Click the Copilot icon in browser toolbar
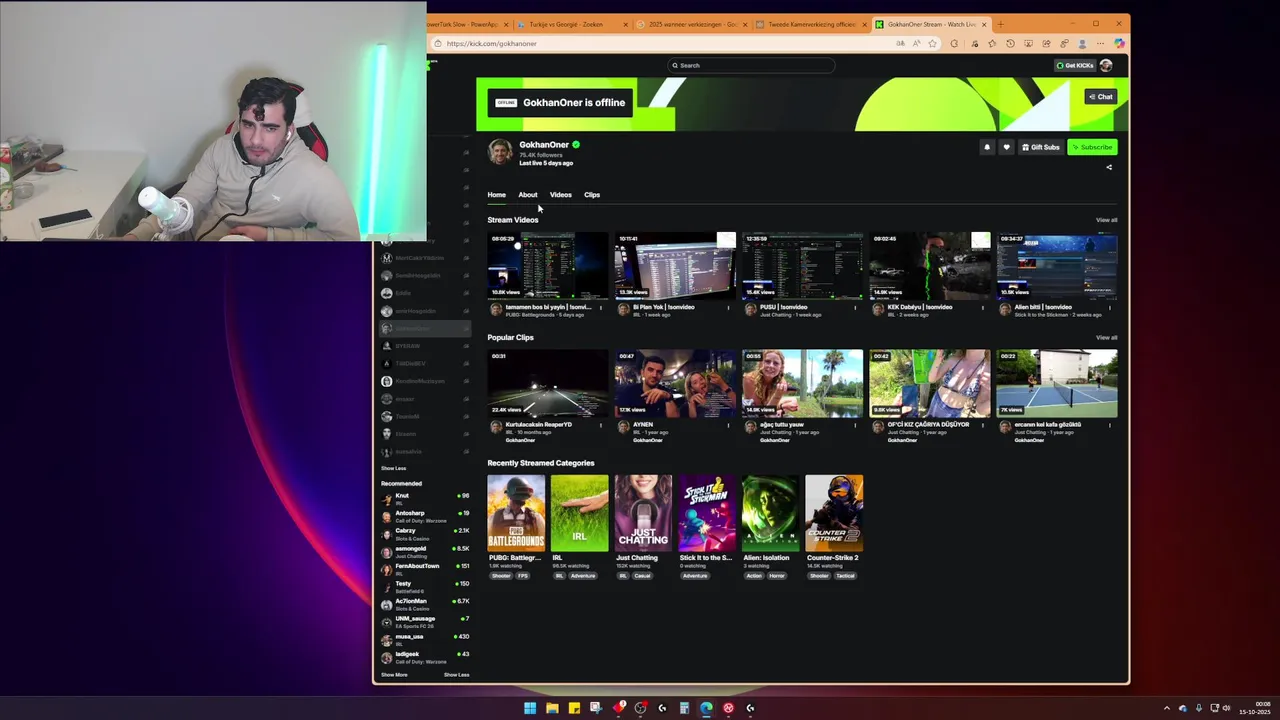 1119,43
